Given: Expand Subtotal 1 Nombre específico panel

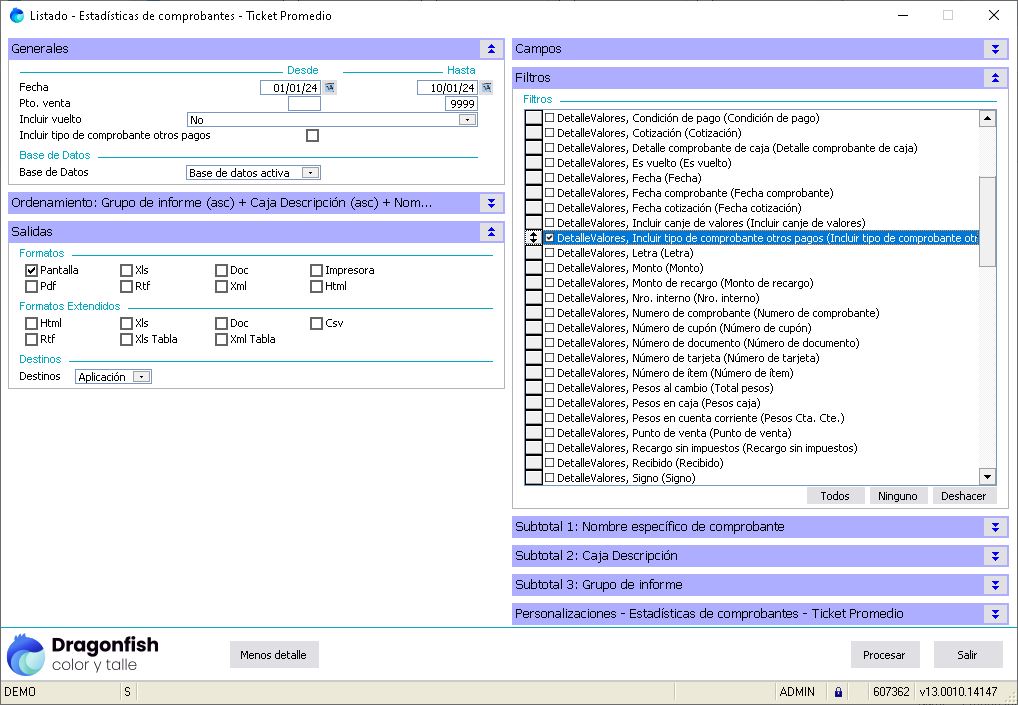Looking at the screenshot, I should pos(995,527).
